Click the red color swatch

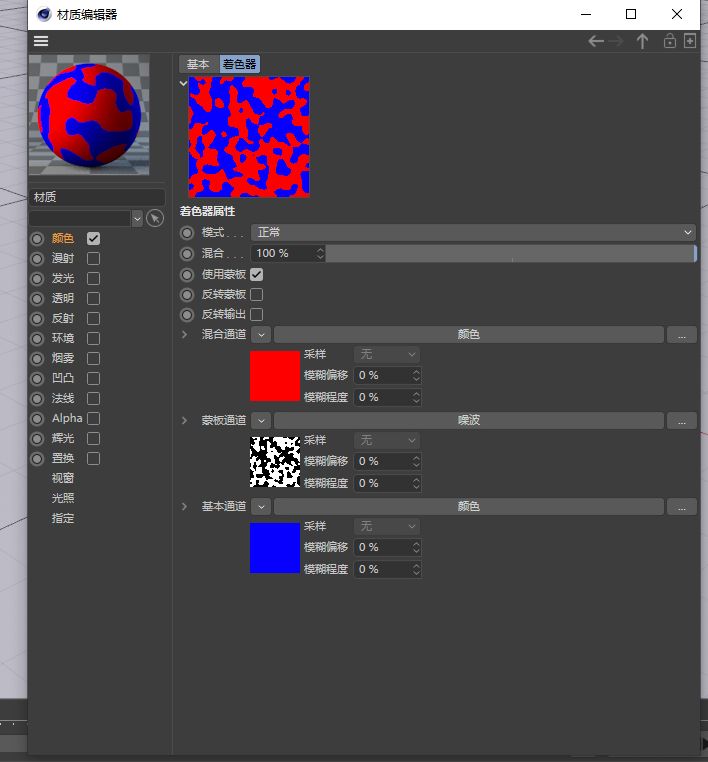click(x=275, y=376)
